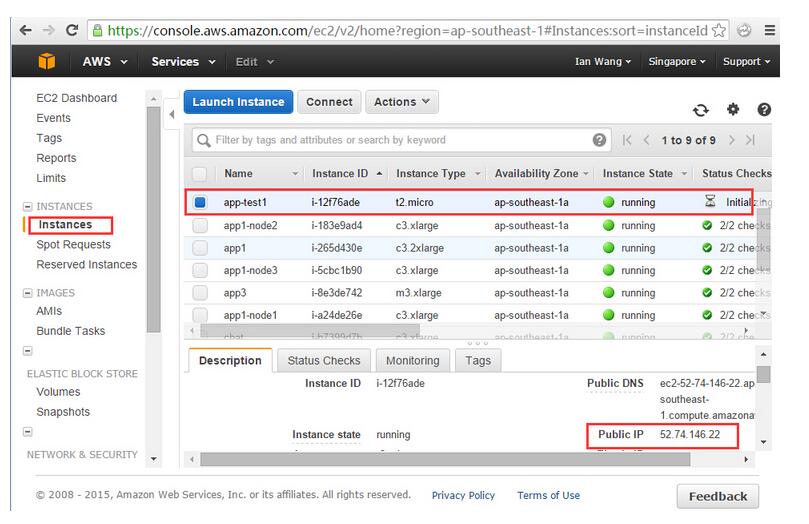The image size is (809, 524).
Task: Uncheck the app-test1 instance checkbox
Action: pyautogui.click(x=200, y=202)
